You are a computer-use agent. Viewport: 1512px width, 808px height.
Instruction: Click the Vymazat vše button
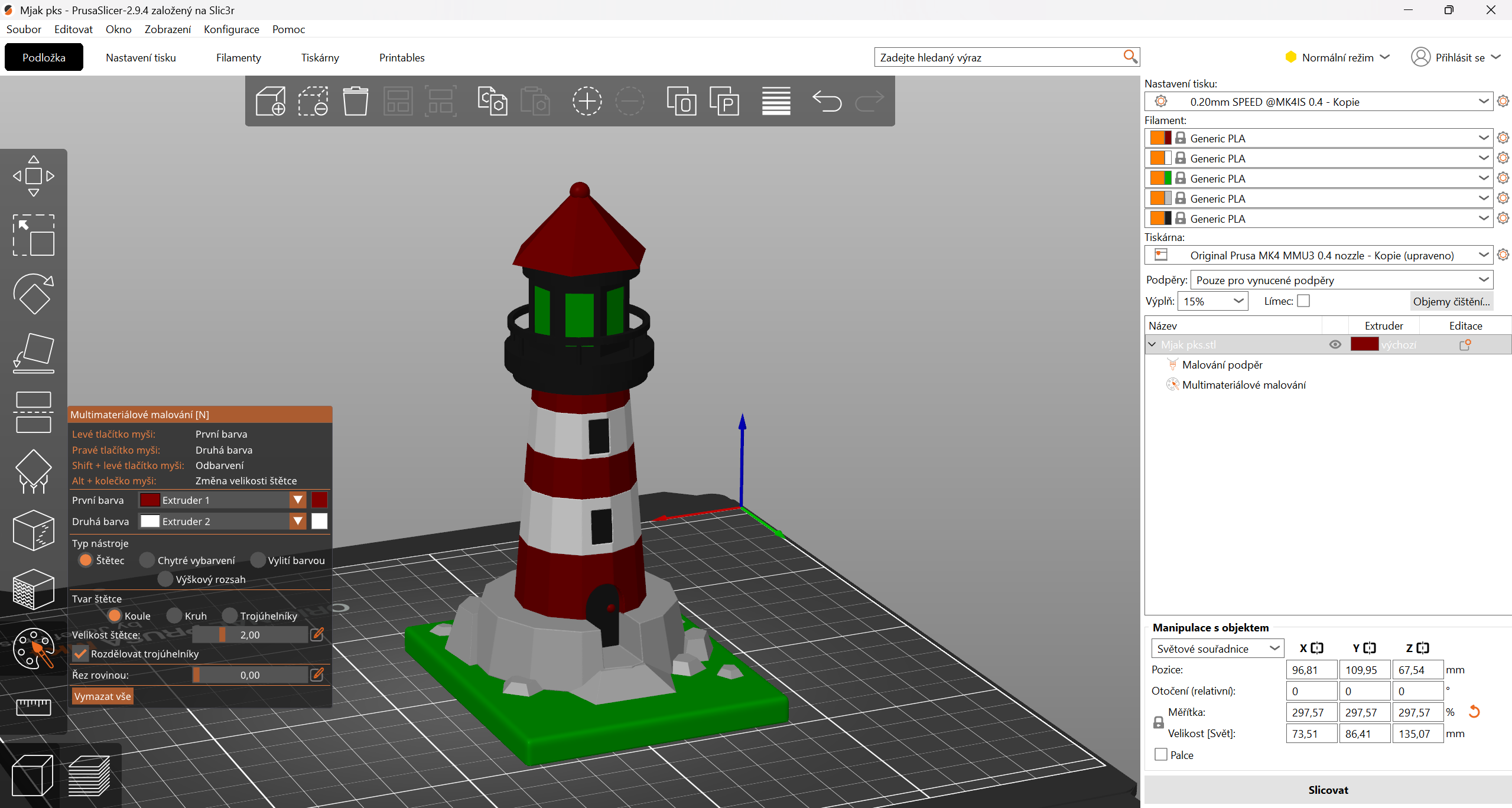tap(102, 696)
